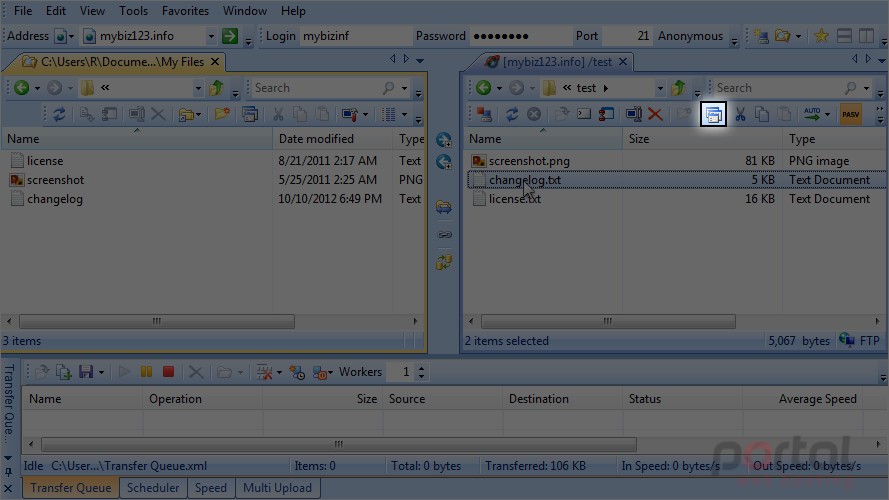The height and width of the screenshot is (500, 889).
Task: Click the Refresh icon in the local pane toolbar
Action: pyautogui.click(x=59, y=115)
